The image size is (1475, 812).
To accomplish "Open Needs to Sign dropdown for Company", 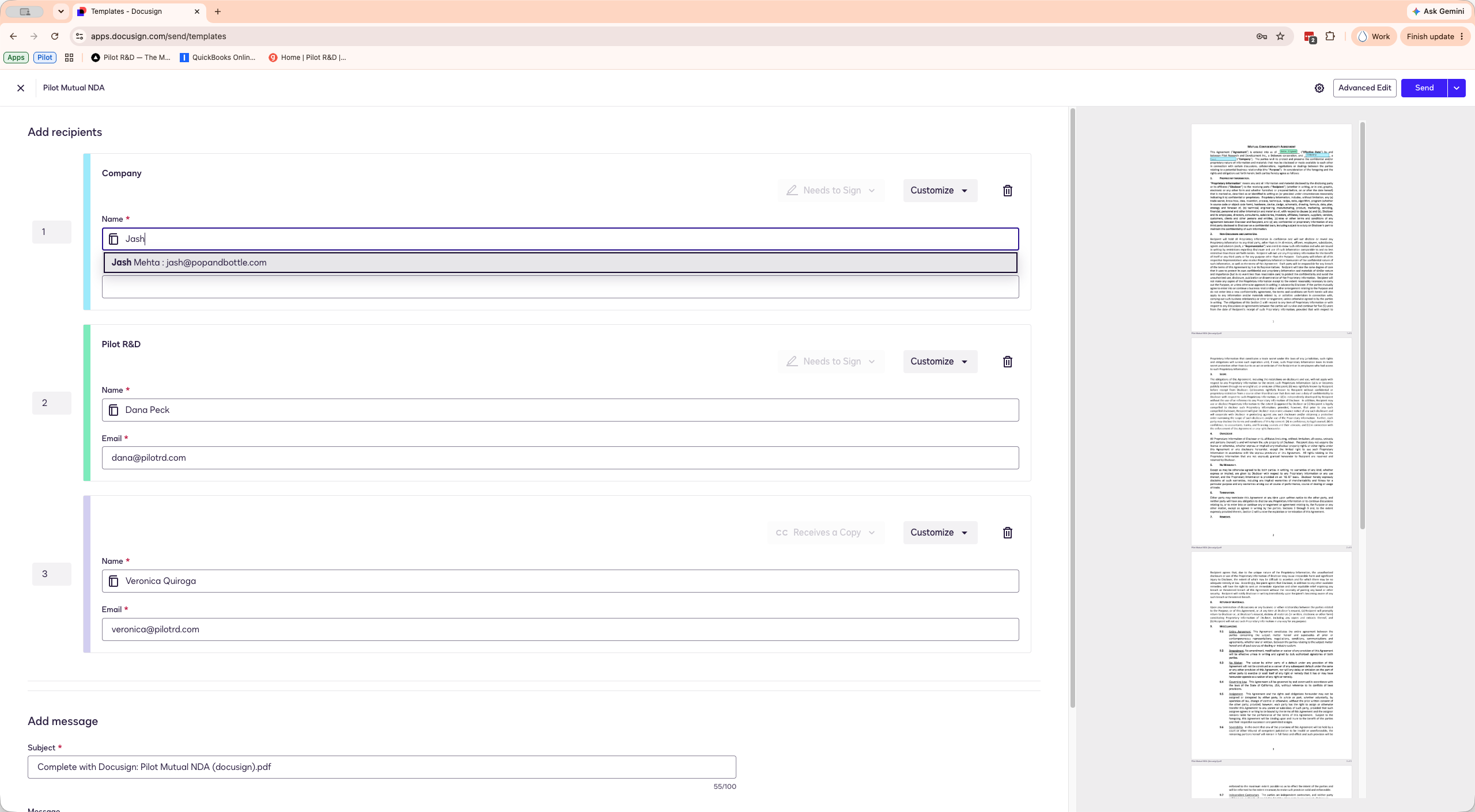I will click(831, 191).
